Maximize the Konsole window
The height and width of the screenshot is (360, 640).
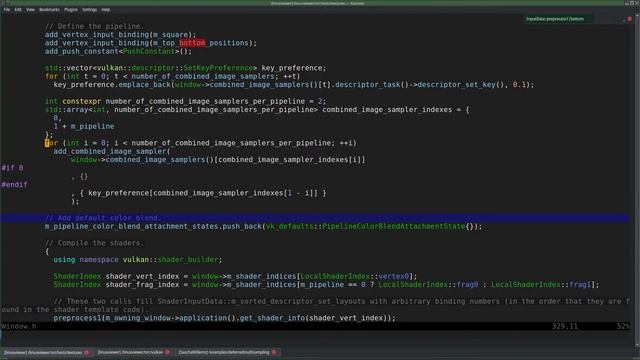633,3
